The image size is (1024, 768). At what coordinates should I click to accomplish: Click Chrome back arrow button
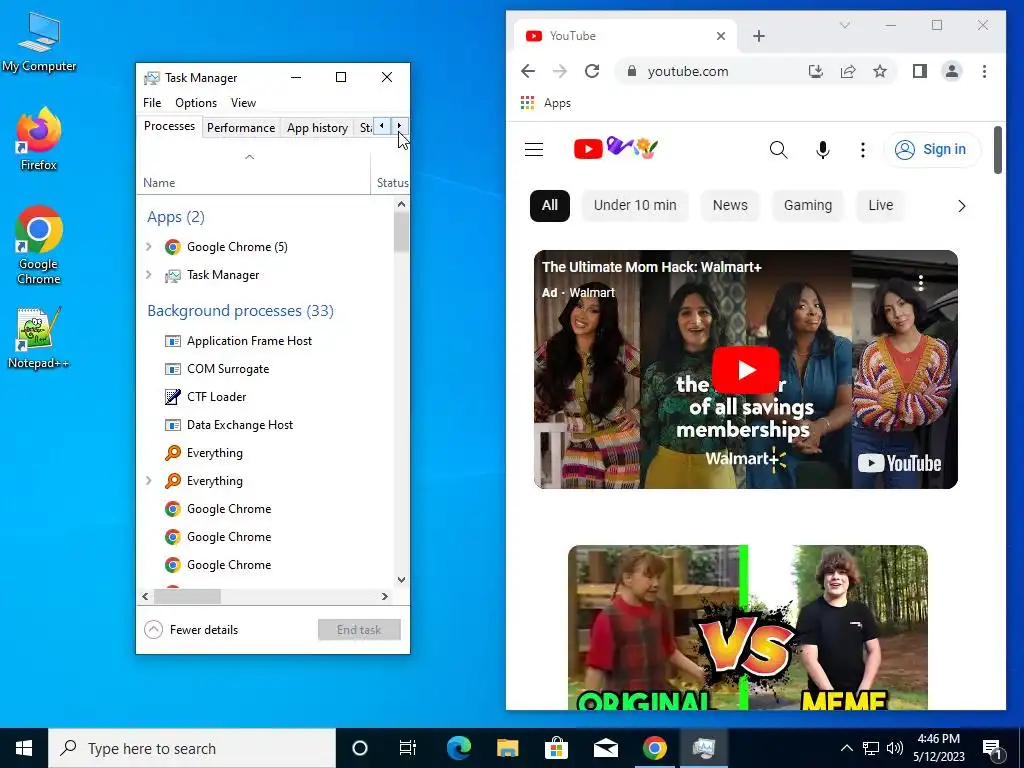click(x=528, y=71)
